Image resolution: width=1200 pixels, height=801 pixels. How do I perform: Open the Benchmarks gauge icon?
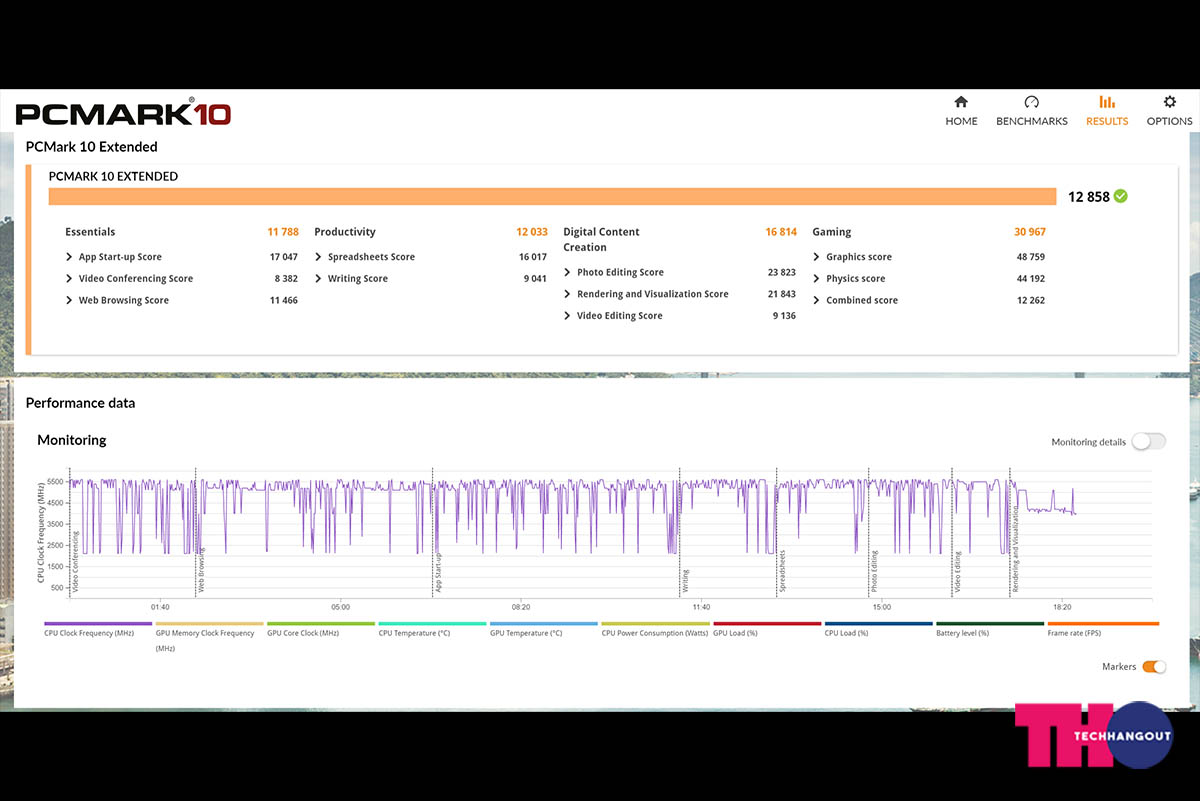1032,102
